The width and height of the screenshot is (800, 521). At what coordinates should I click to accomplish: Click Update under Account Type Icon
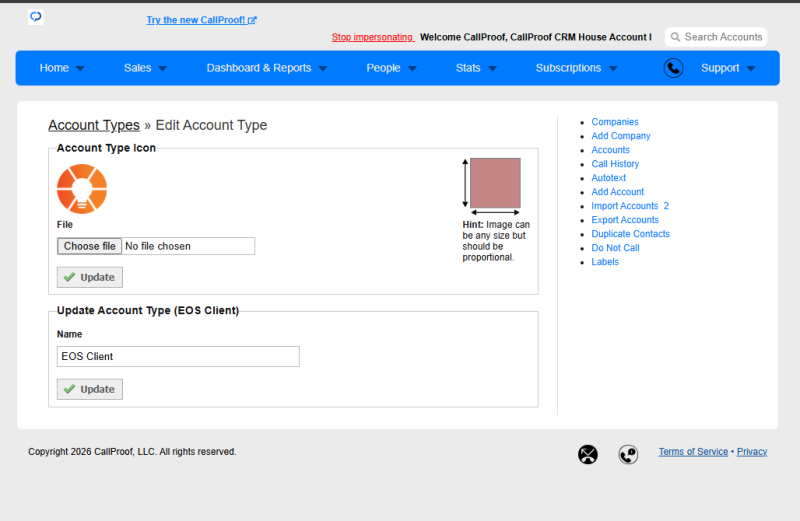coord(90,277)
